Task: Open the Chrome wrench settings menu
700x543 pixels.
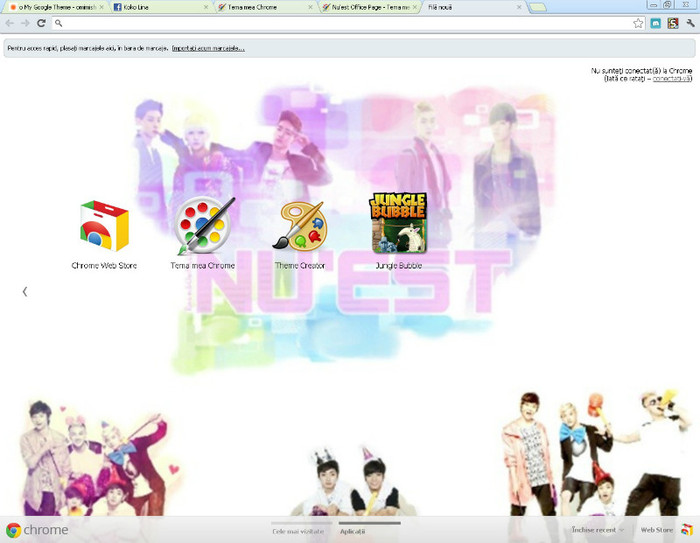Action: click(690, 23)
